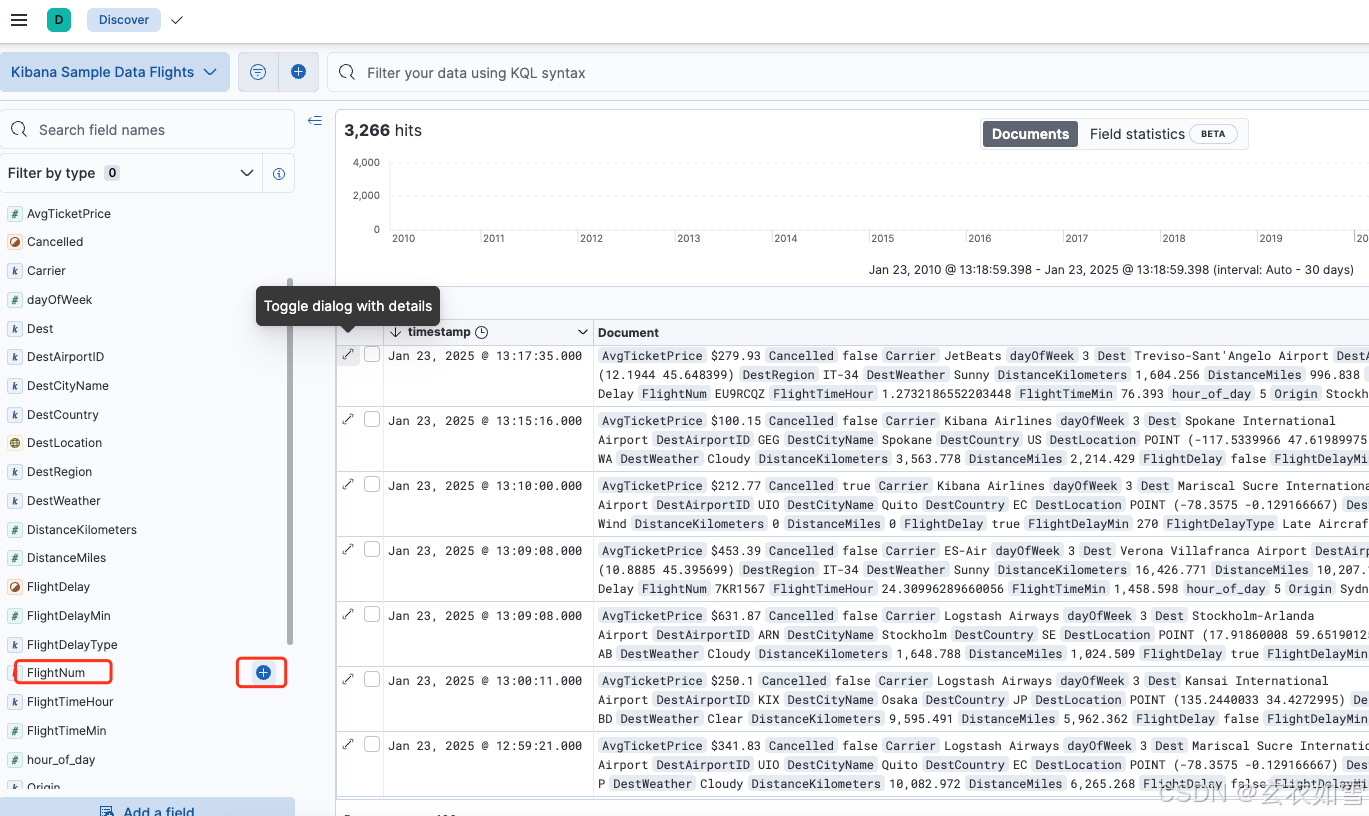Add FlightNum field as column
This screenshot has width=1369, height=816.
(263, 673)
